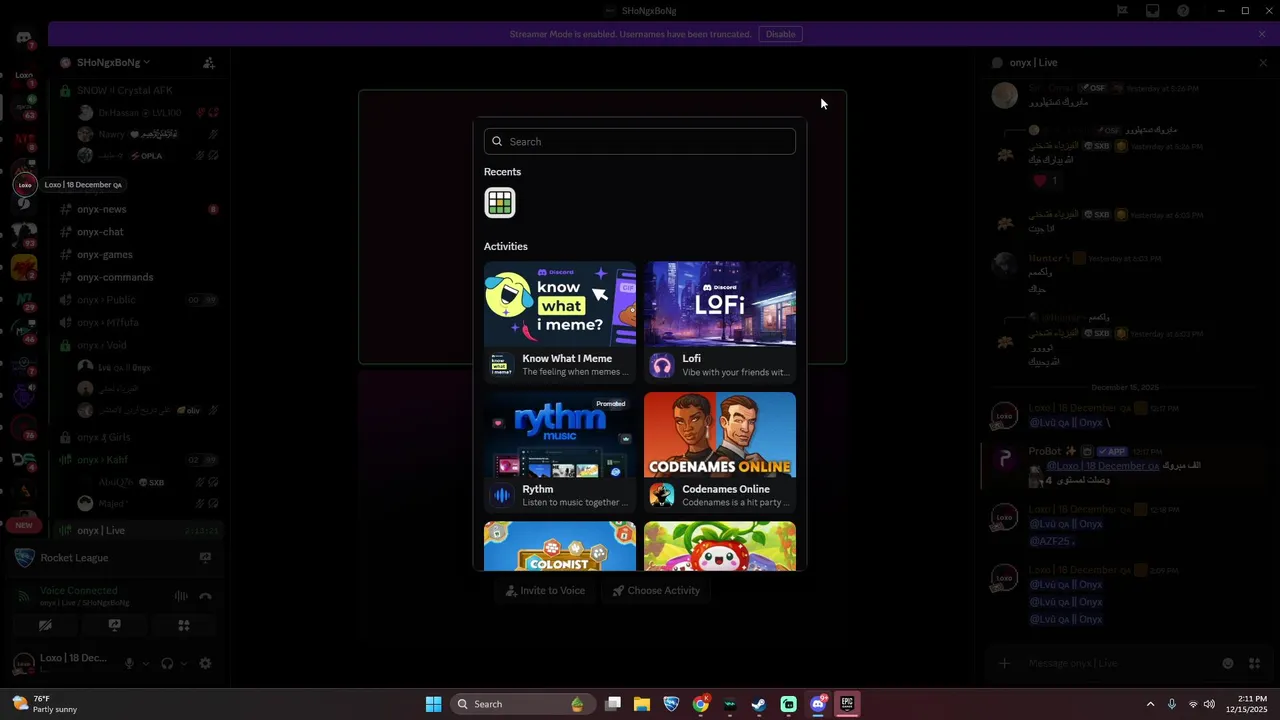Disconnect from voice using the phone icon
The height and width of the screenshot is (720, 1280).
tap(205, 596)
